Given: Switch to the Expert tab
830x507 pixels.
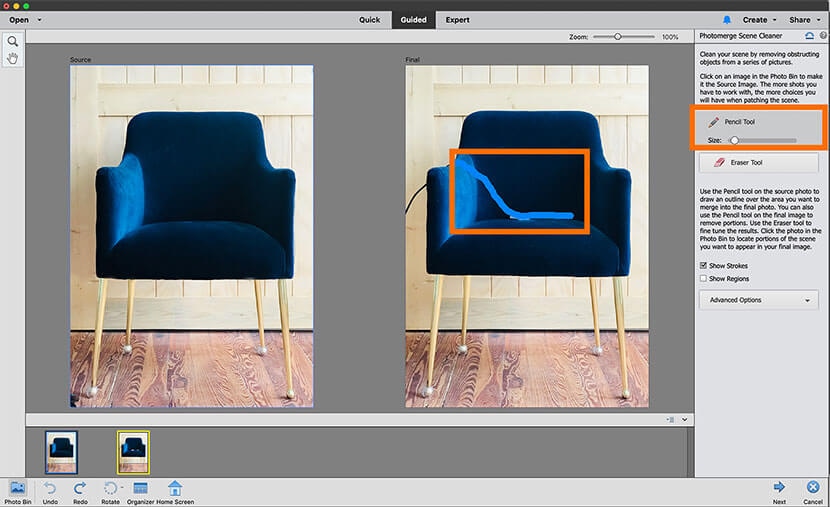Looking at the screenshot, I should point(457,19).
